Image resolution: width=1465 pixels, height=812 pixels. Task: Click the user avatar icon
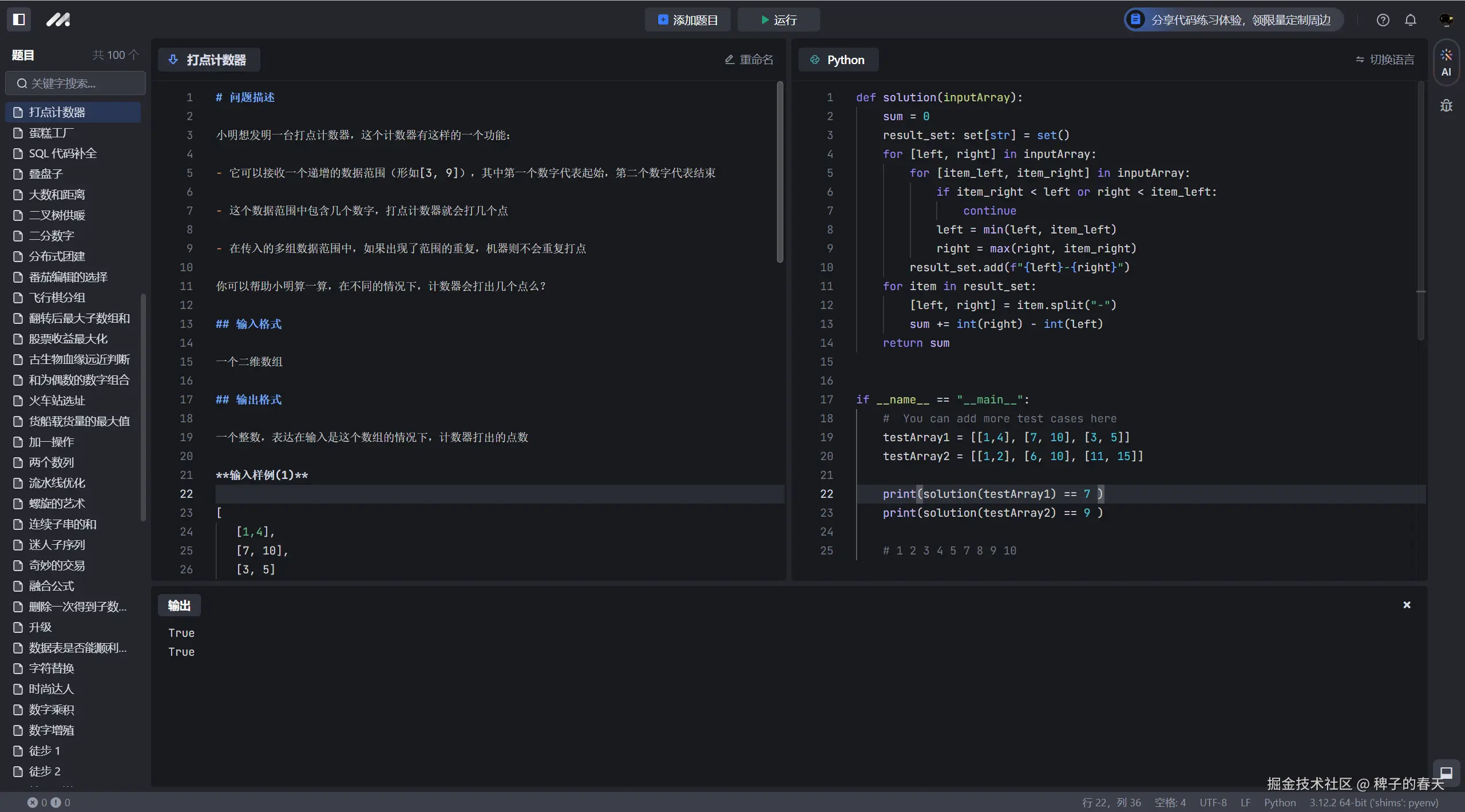[1446, 20]
